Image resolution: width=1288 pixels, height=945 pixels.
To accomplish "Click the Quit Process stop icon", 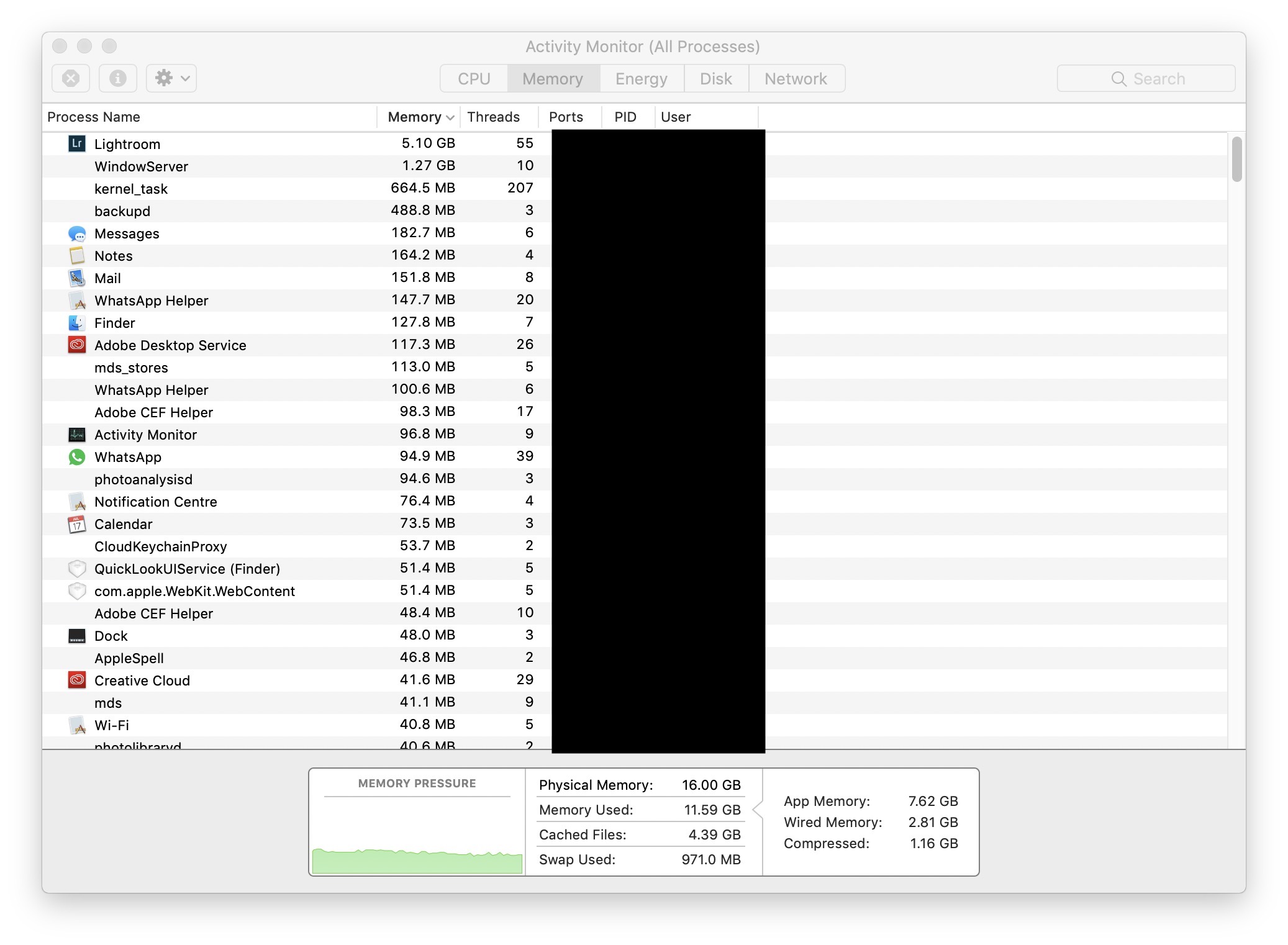I will pos(71,78).
